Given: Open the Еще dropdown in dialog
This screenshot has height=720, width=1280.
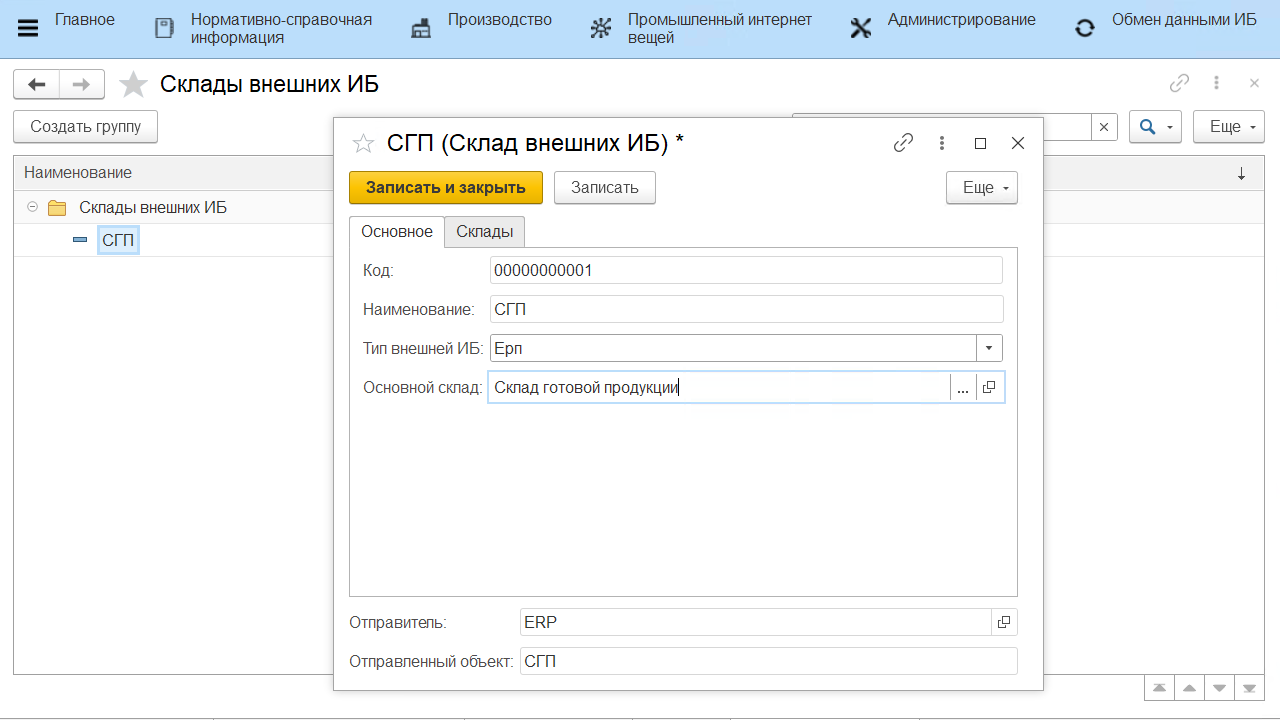Looking at the screenshot, I should pos(981,188).
